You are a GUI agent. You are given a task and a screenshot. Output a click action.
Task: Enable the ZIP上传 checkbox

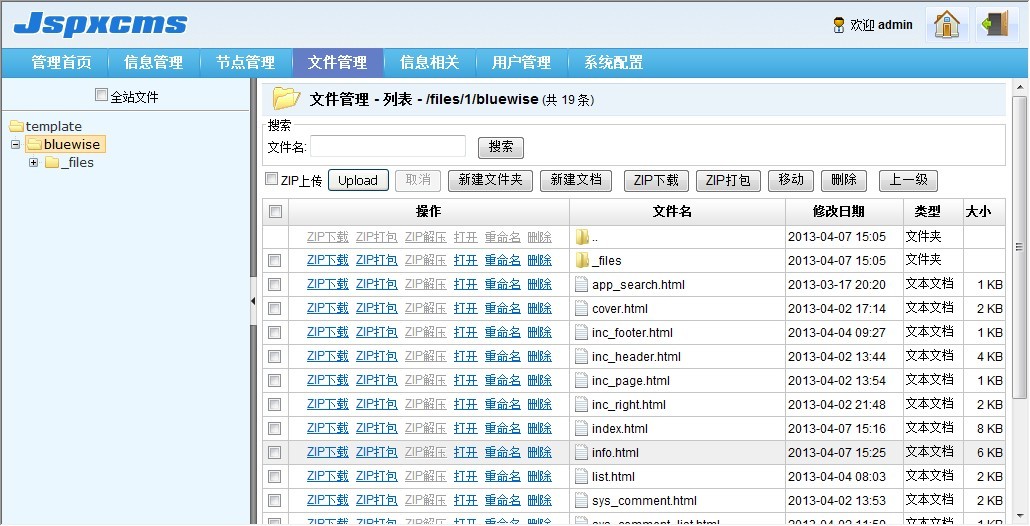coord(271,179)
